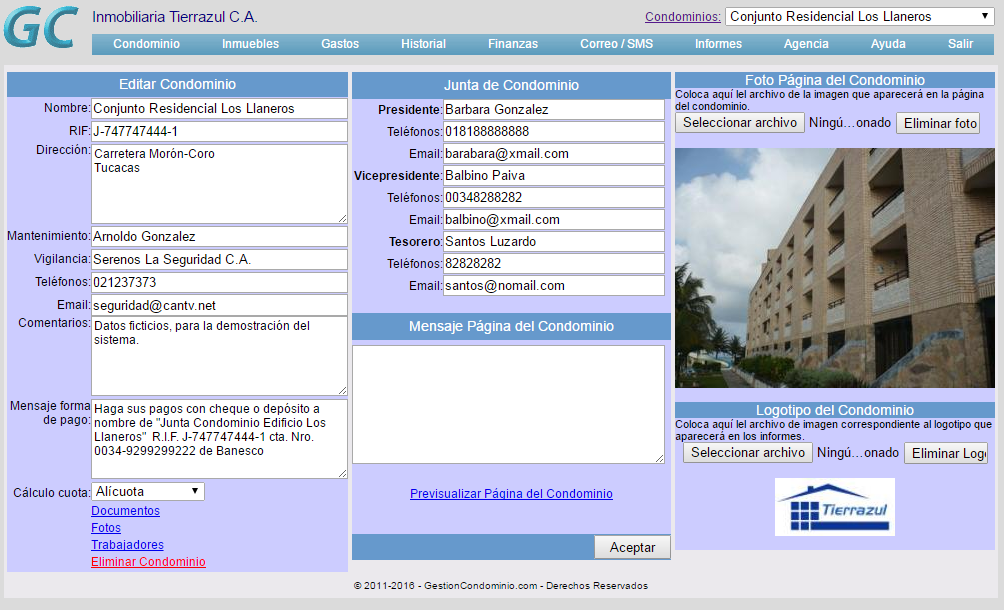The height and width of the screenshot is (610, 1004).
Task: Choose file for condominium logo
Action: click(x=747, y=453)
